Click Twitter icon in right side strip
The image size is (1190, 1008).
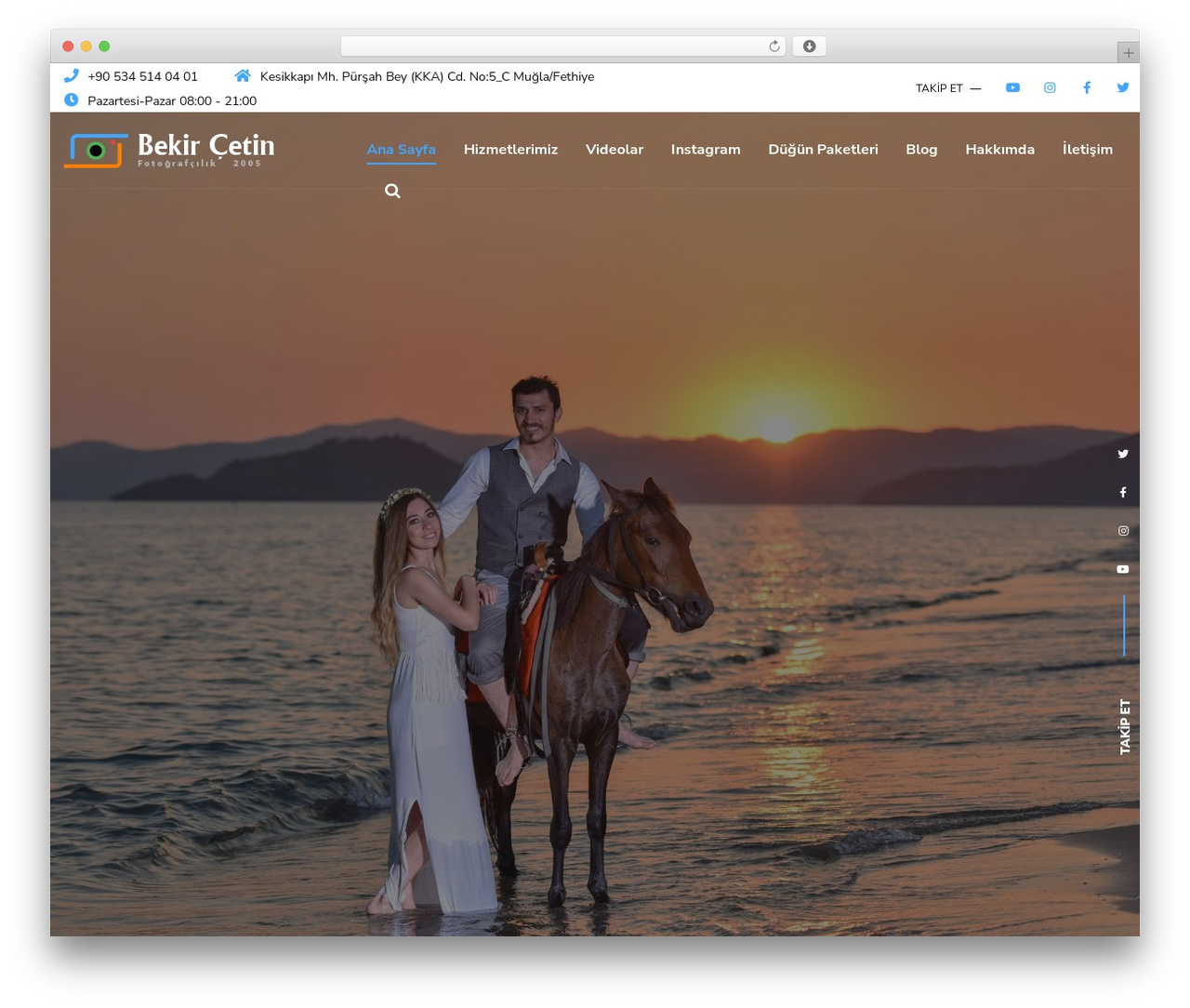coord(1123,454)
